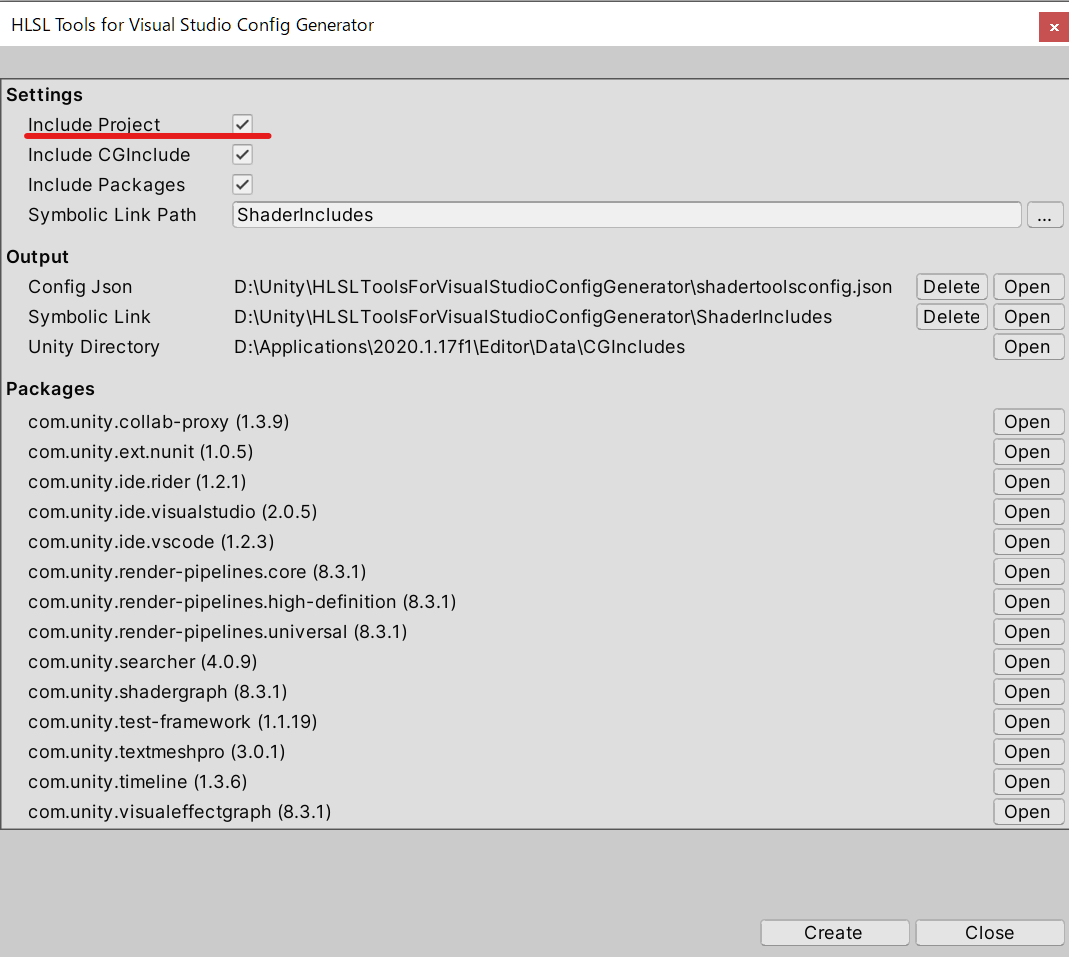Click the Output section header
The height and width of the screenshot is (957, 1069).
[x=37, y=257]
